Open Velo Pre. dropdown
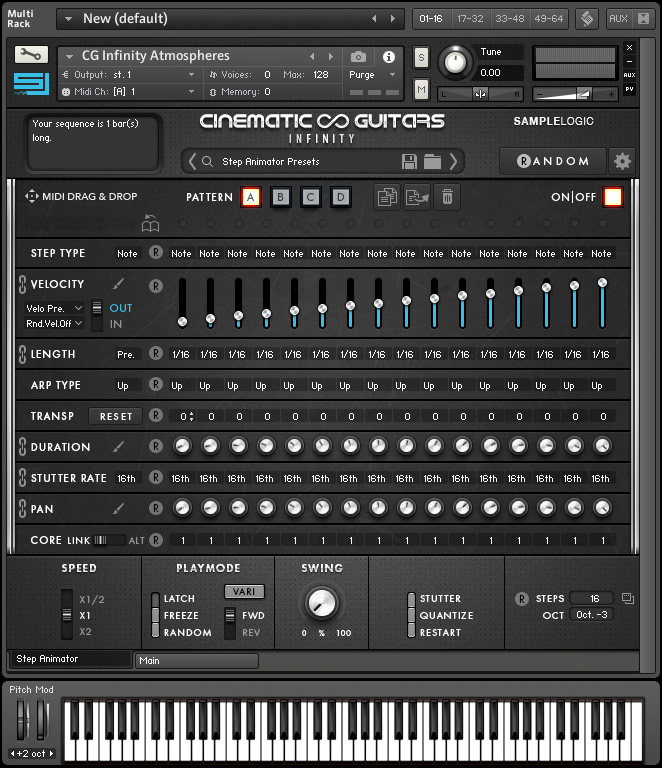662x768 pixels. click(x=54, y=308)
